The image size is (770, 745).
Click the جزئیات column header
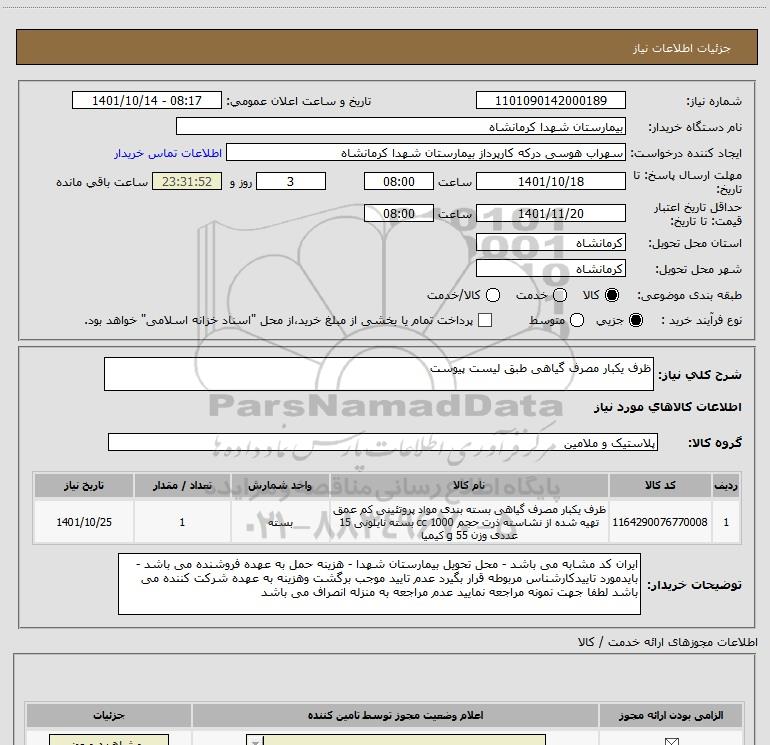coord(109,715)
